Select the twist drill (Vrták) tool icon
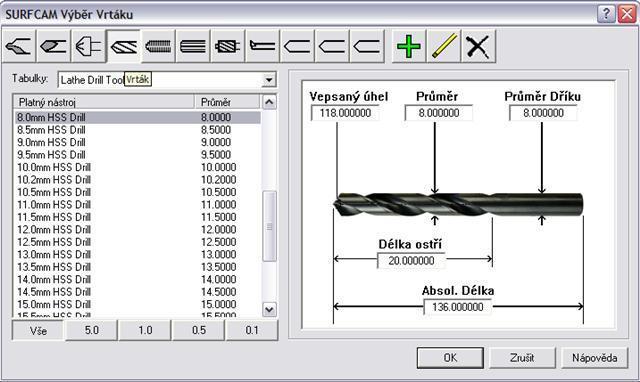 pyautogui.click(x=124, y=46)
